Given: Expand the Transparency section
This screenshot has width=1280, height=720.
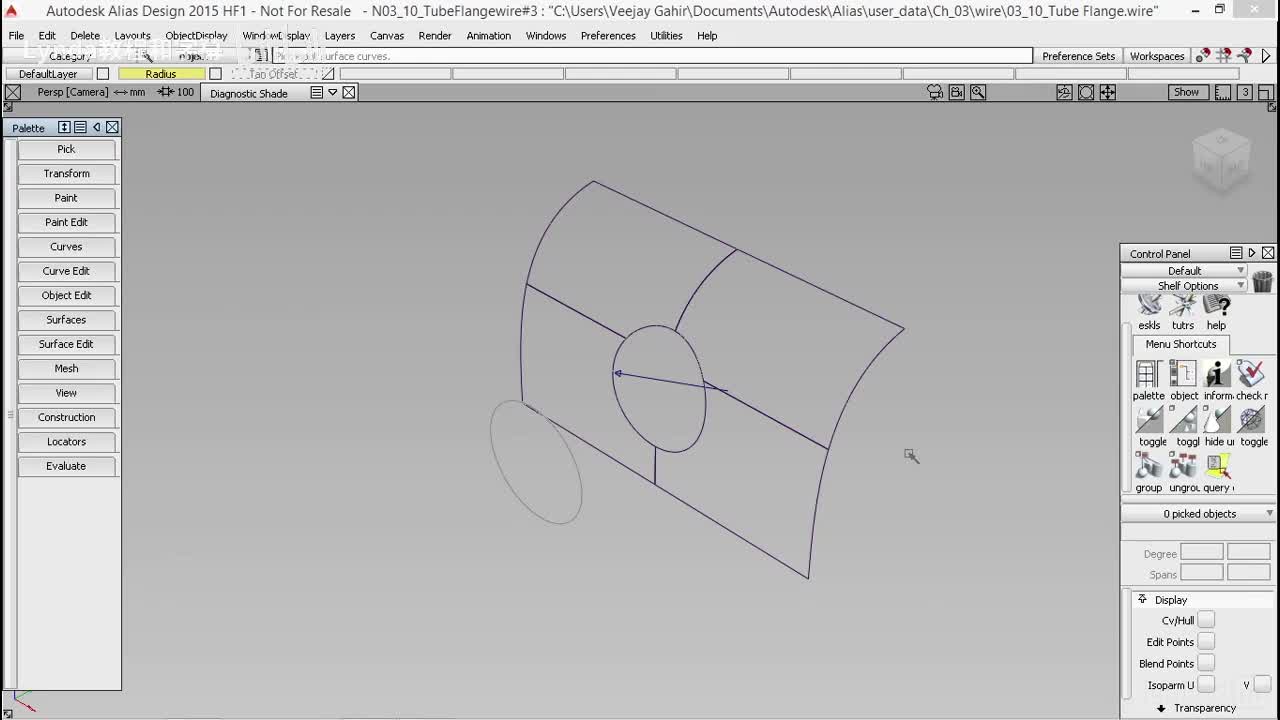Looking at the screenshot, I should (1161, 708).
